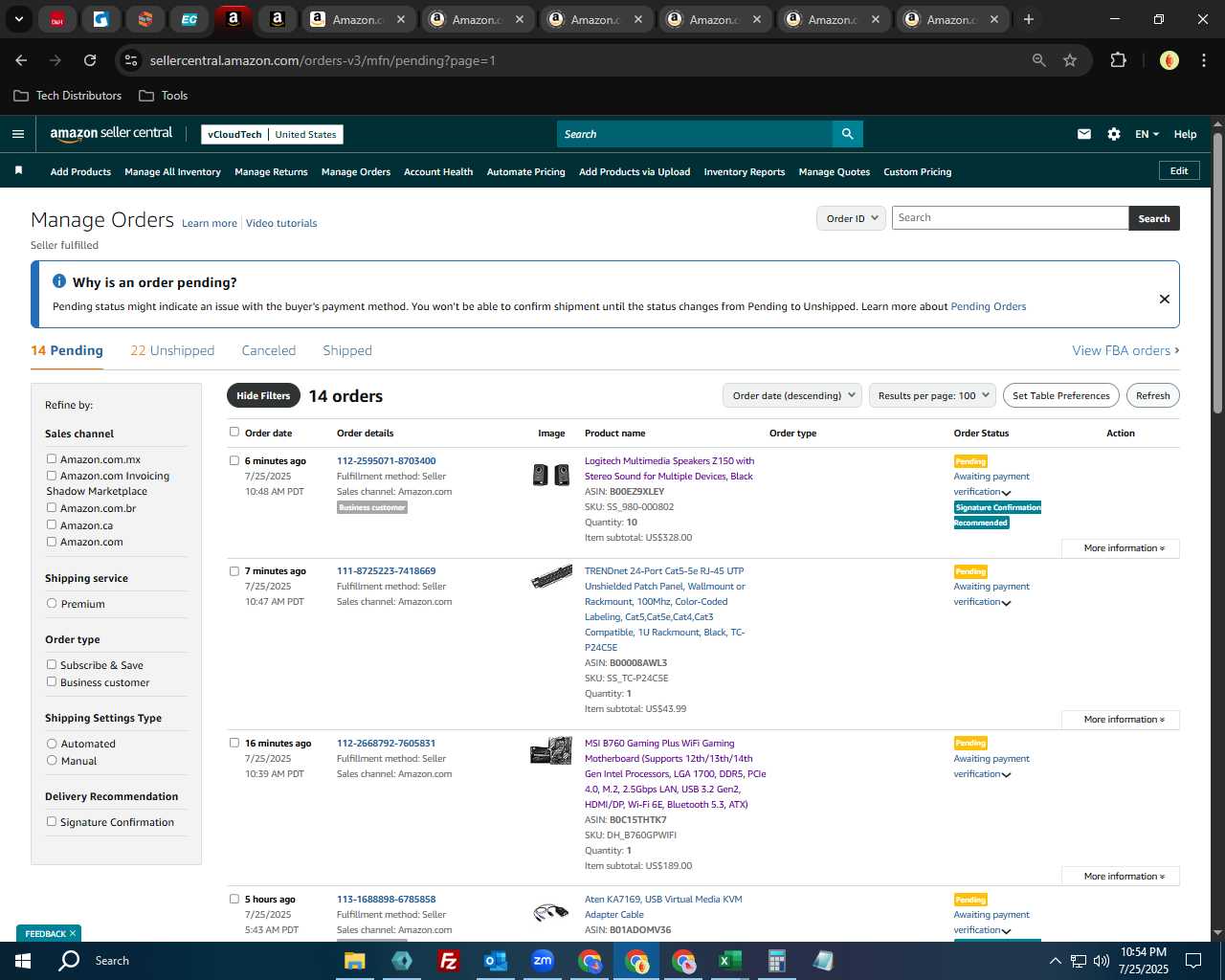Open the EN language dropdown

point(1147,134)
